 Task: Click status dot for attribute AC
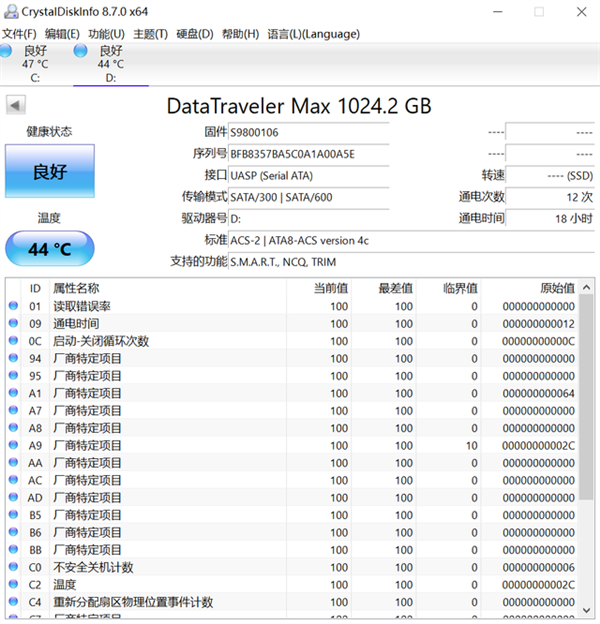tap(14, 480)
